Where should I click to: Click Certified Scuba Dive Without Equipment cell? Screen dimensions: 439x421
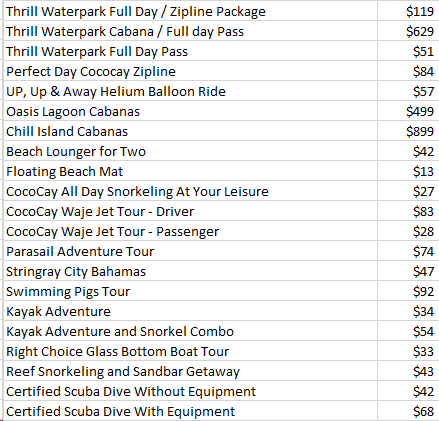click(x=190, y=391)
